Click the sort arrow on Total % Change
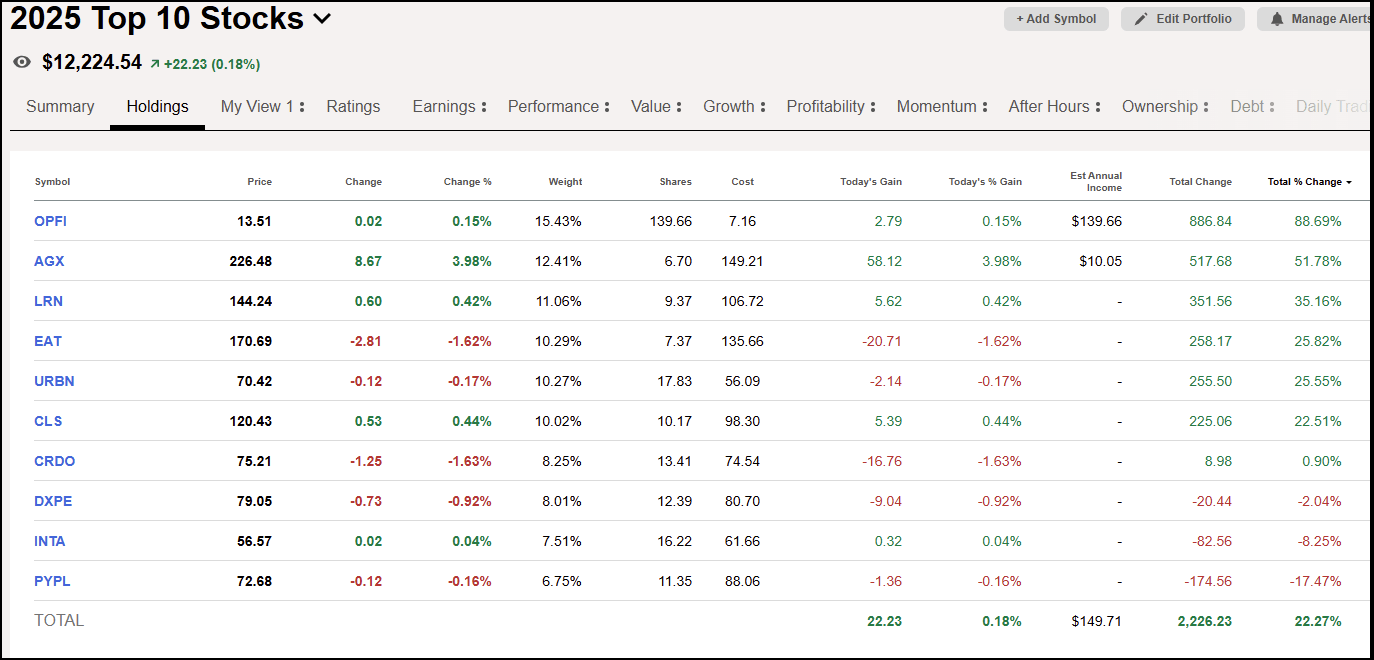 click(1347, 182)
